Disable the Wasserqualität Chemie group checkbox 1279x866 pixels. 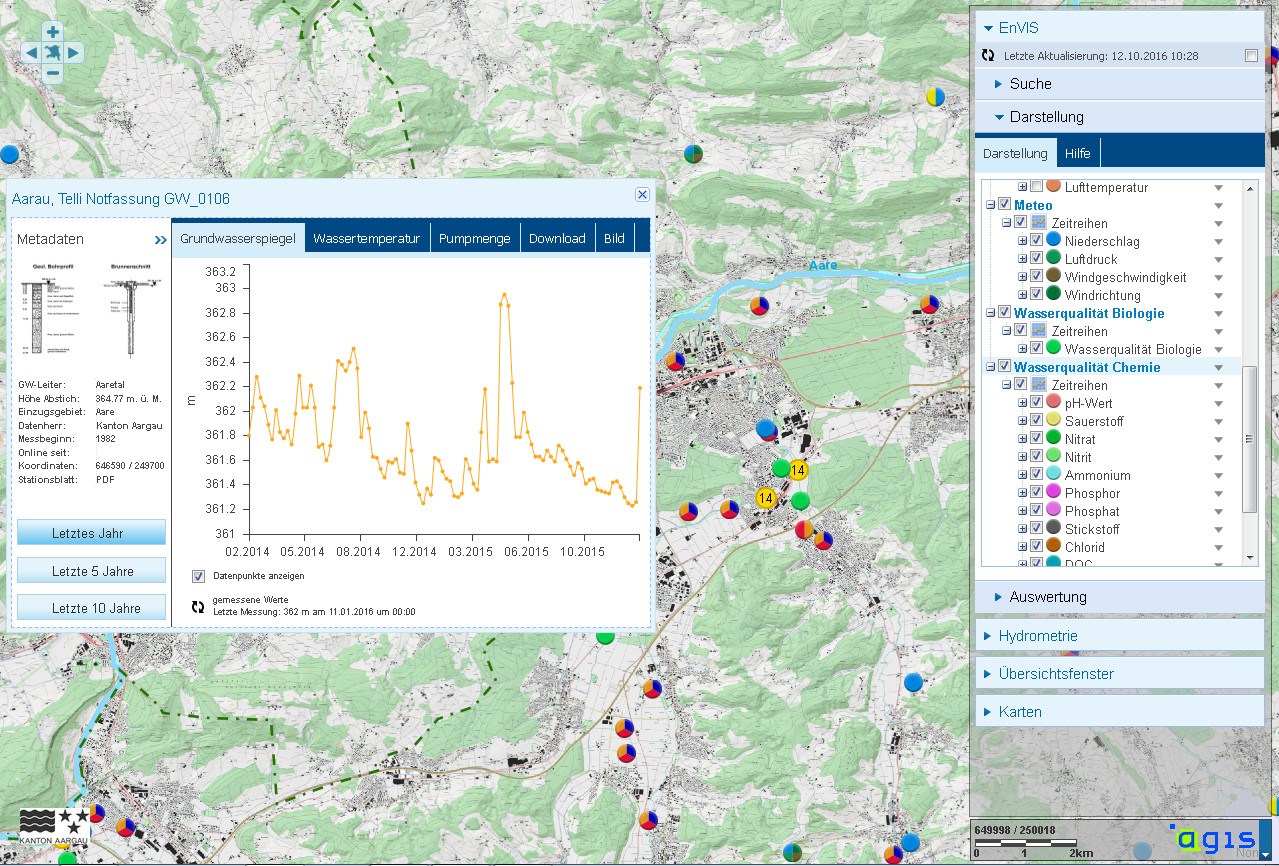pyautogui.click(x=1005, y=367)
